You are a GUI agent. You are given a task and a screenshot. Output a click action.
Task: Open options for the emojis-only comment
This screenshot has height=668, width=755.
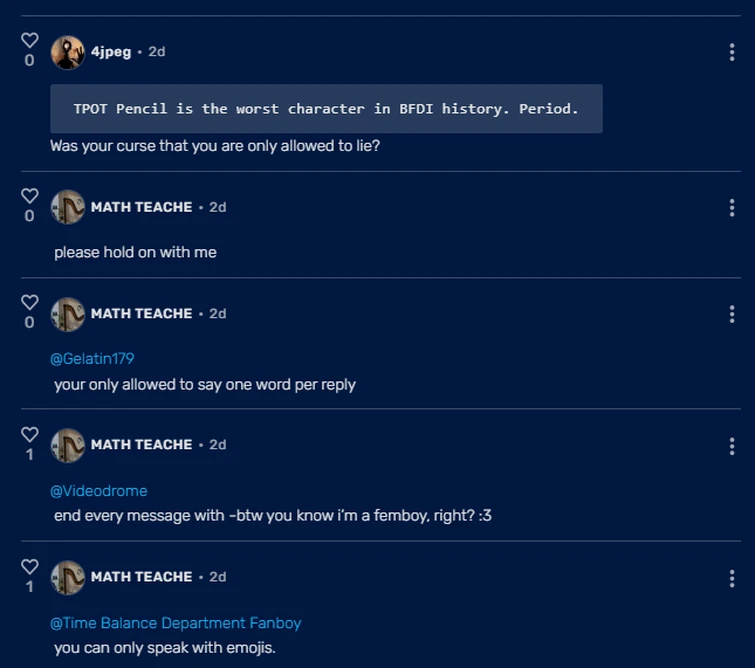tap(732, 578)
